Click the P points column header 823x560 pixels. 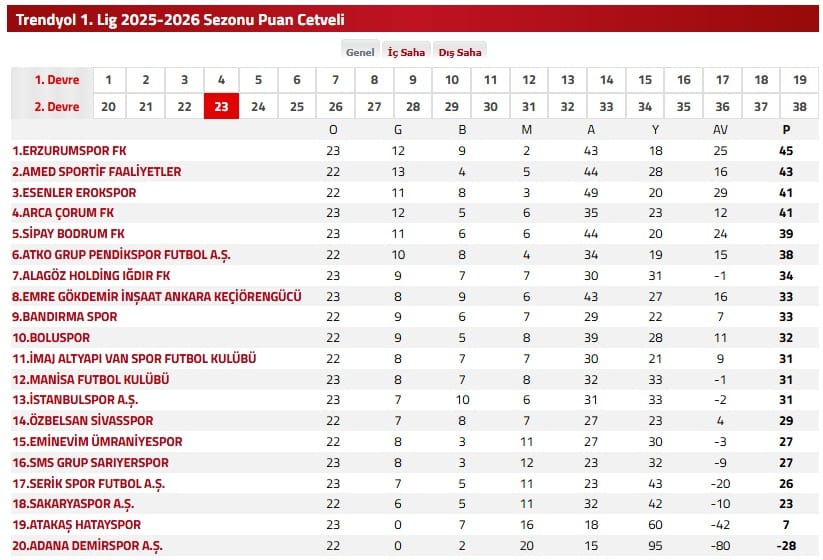(786, 130)
